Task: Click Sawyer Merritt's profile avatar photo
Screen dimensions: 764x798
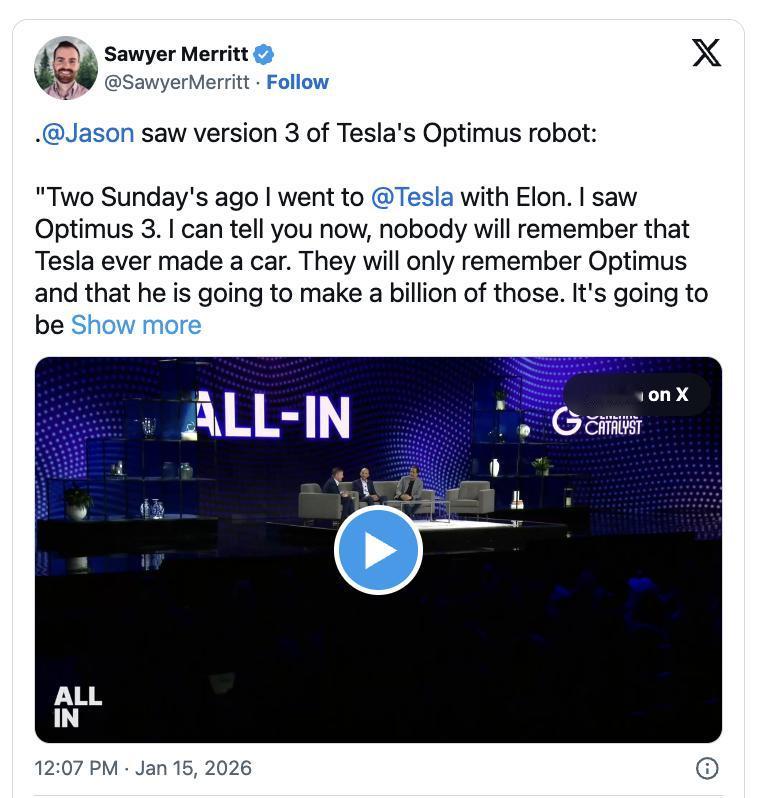Action: pyautogui.click(x=66, y=68)
